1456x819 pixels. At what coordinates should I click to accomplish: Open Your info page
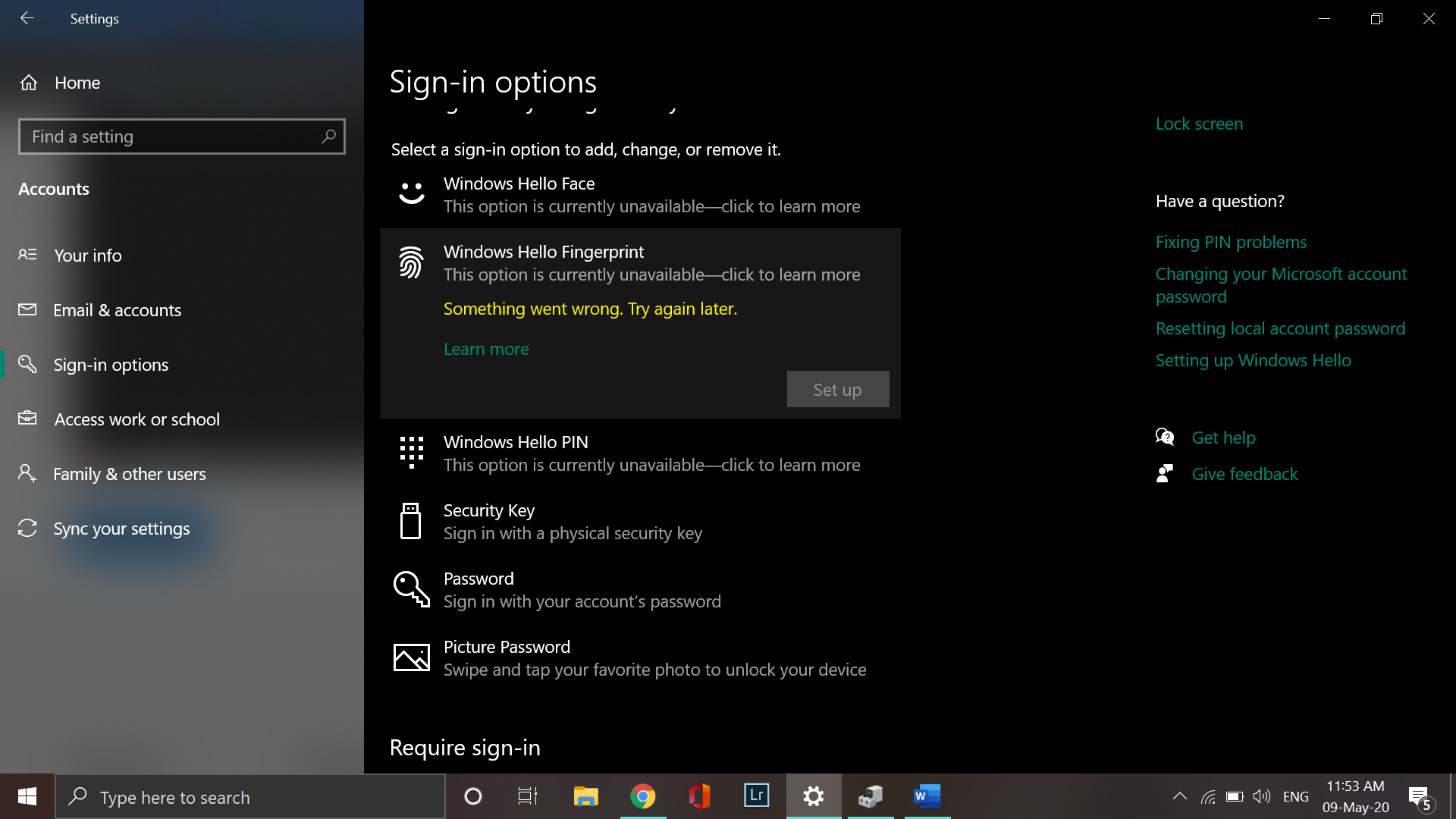[x=182, y=256]
